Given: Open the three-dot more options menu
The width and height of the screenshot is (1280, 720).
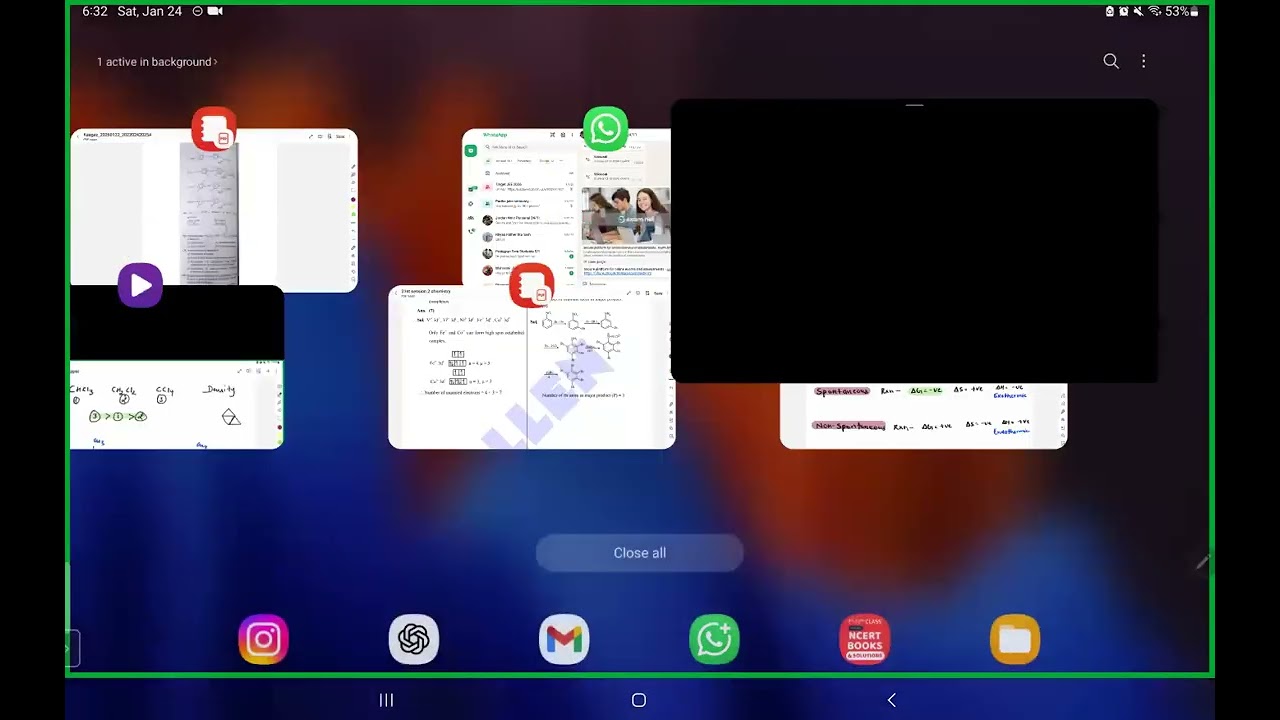Looking at the screenshot, I should pos(1144,61).
